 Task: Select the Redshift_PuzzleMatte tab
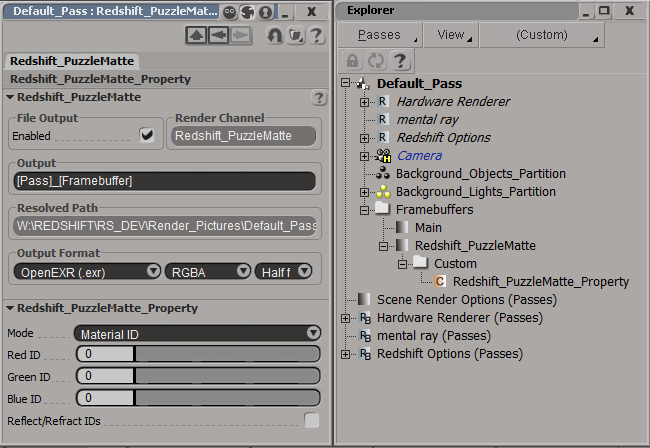(x=72, y=61)
